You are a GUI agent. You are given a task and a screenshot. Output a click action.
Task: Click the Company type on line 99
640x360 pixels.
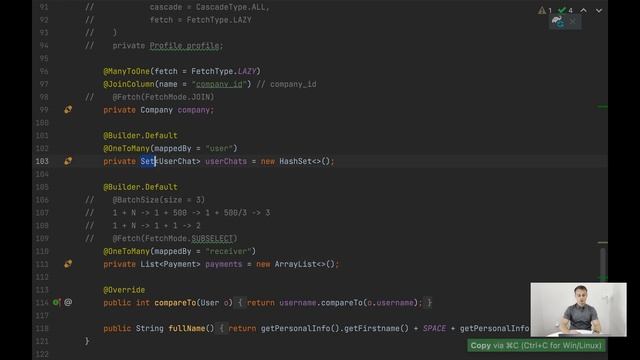[x=156, y=110]
